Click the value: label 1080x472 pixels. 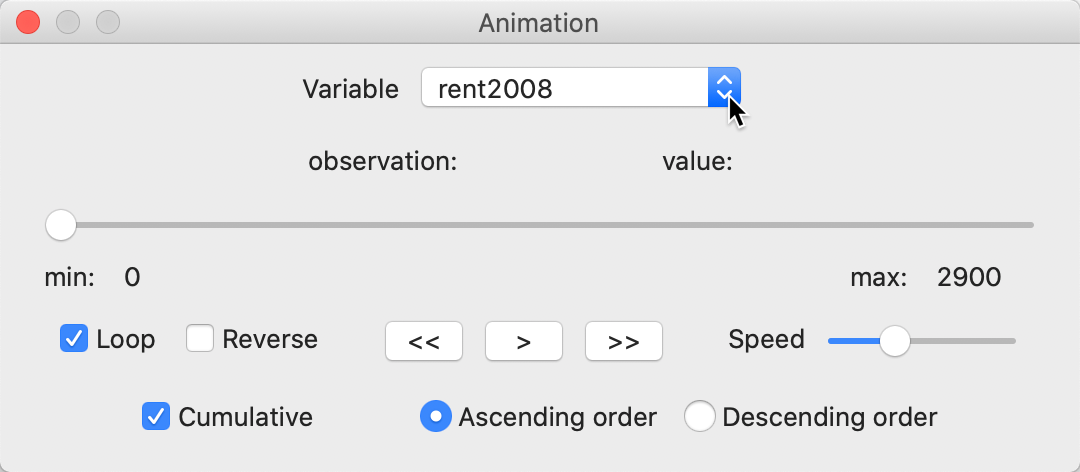tap(697, 162)
